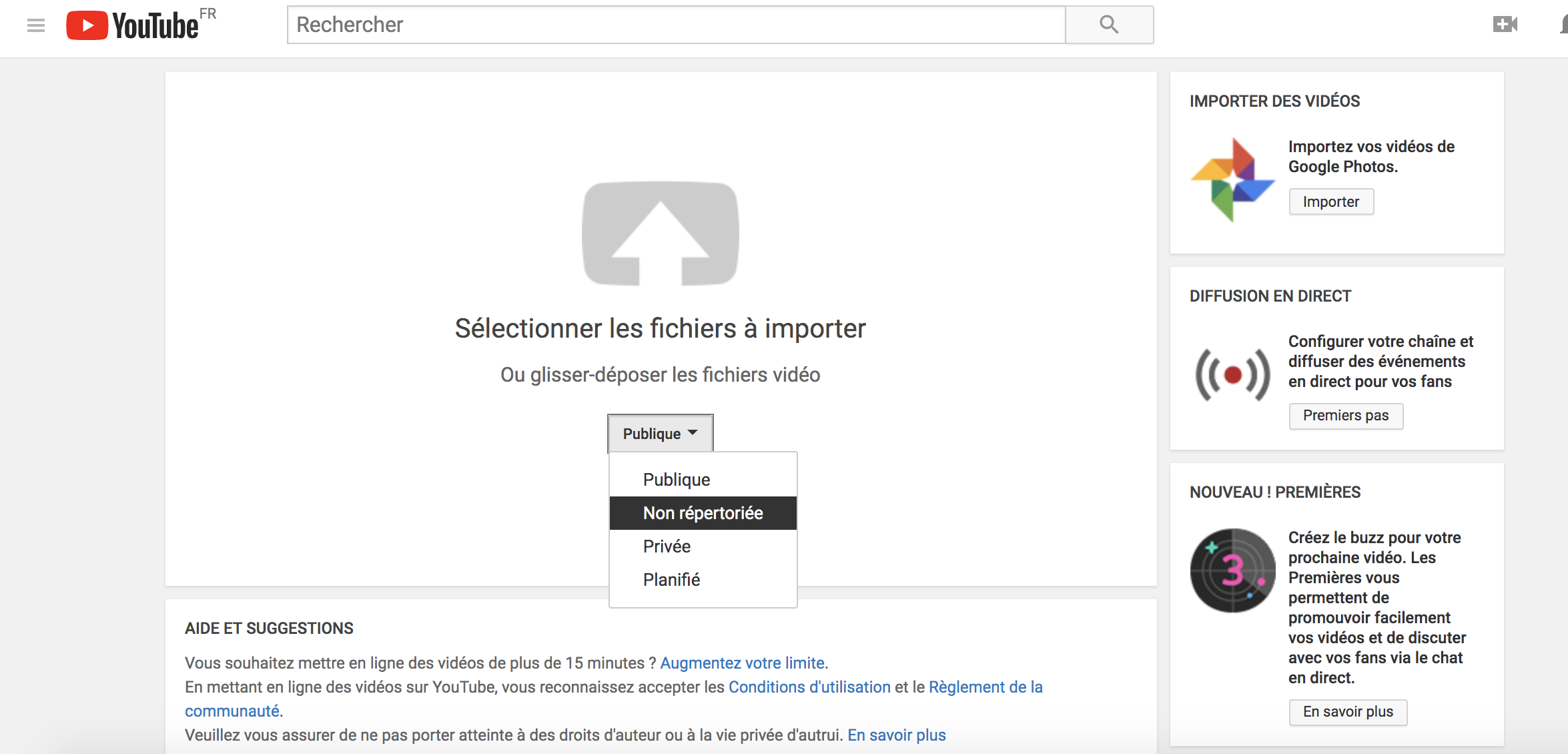Image resolution: width=1568 pixels, height=754 pixels.
Task: Open Augmentez votre limite link
Action: click(x=743, y=663)
